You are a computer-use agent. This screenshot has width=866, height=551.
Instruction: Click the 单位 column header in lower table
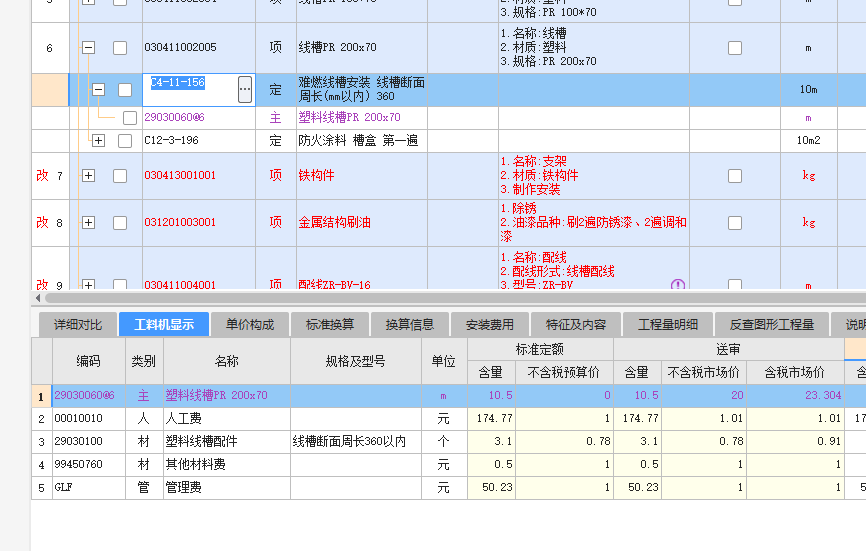[443, 361]
